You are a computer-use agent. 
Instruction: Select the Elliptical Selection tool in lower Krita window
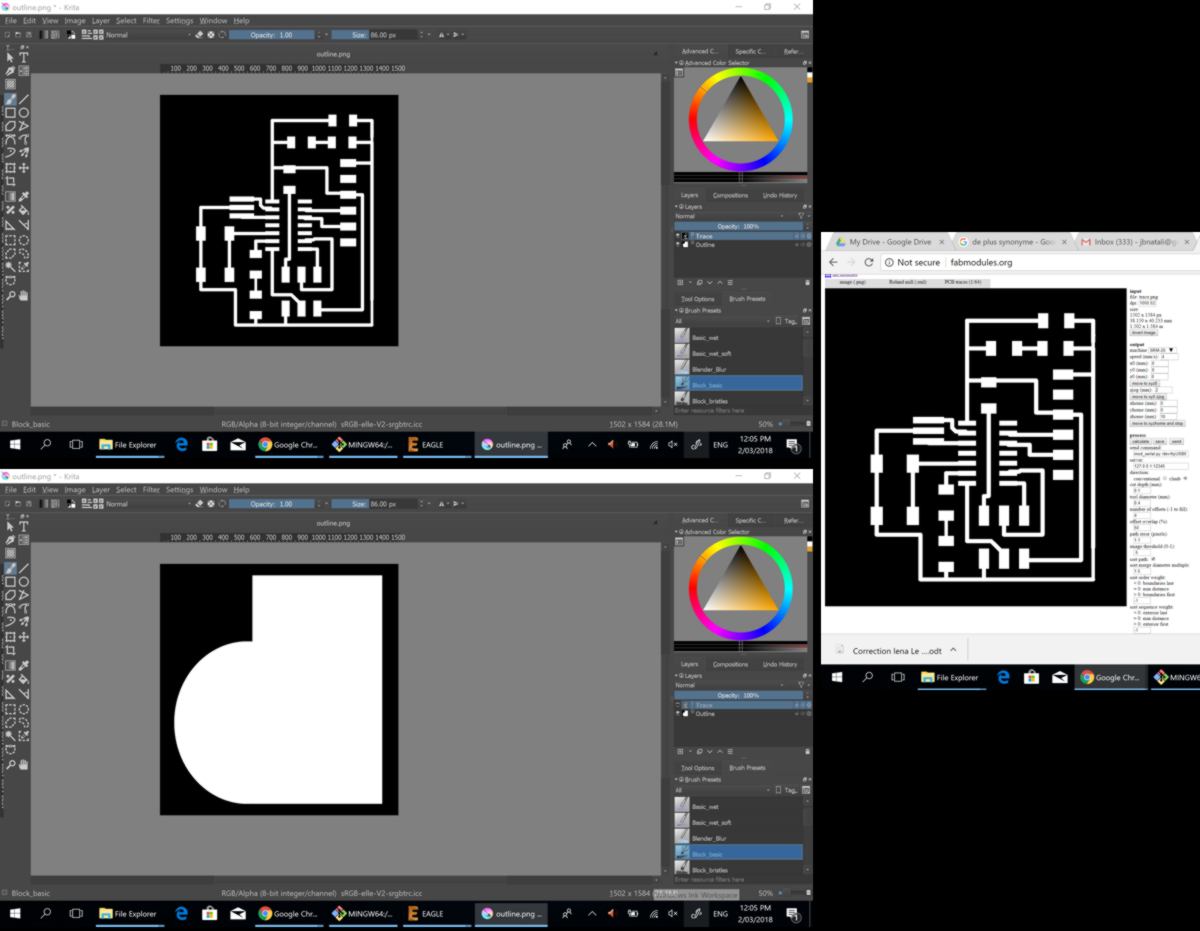pos(25,709)
